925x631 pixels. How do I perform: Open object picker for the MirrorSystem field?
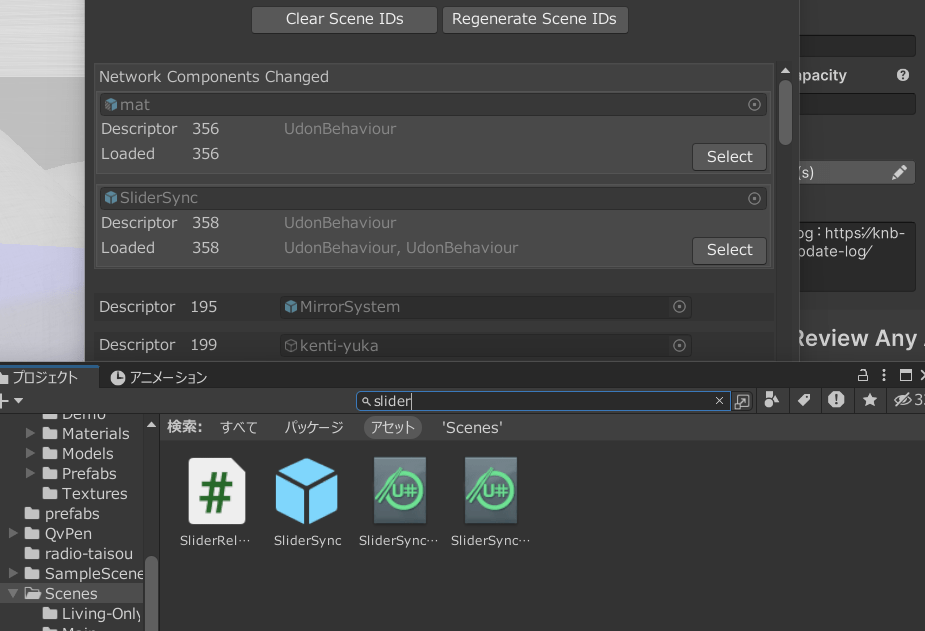pyautogui.click(x=679, y=307)
